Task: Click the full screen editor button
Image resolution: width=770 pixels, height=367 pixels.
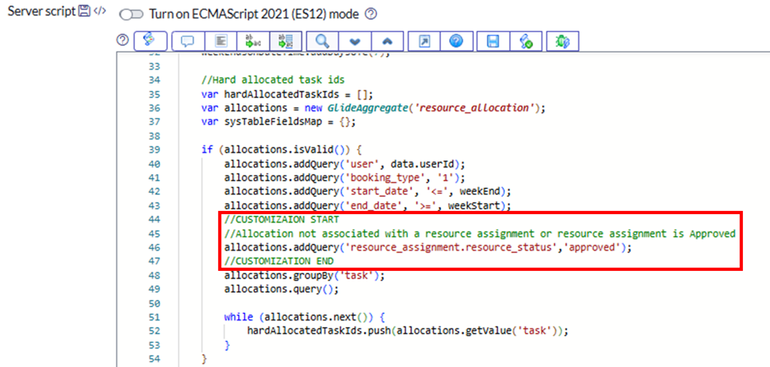Action: coord(424,41)
